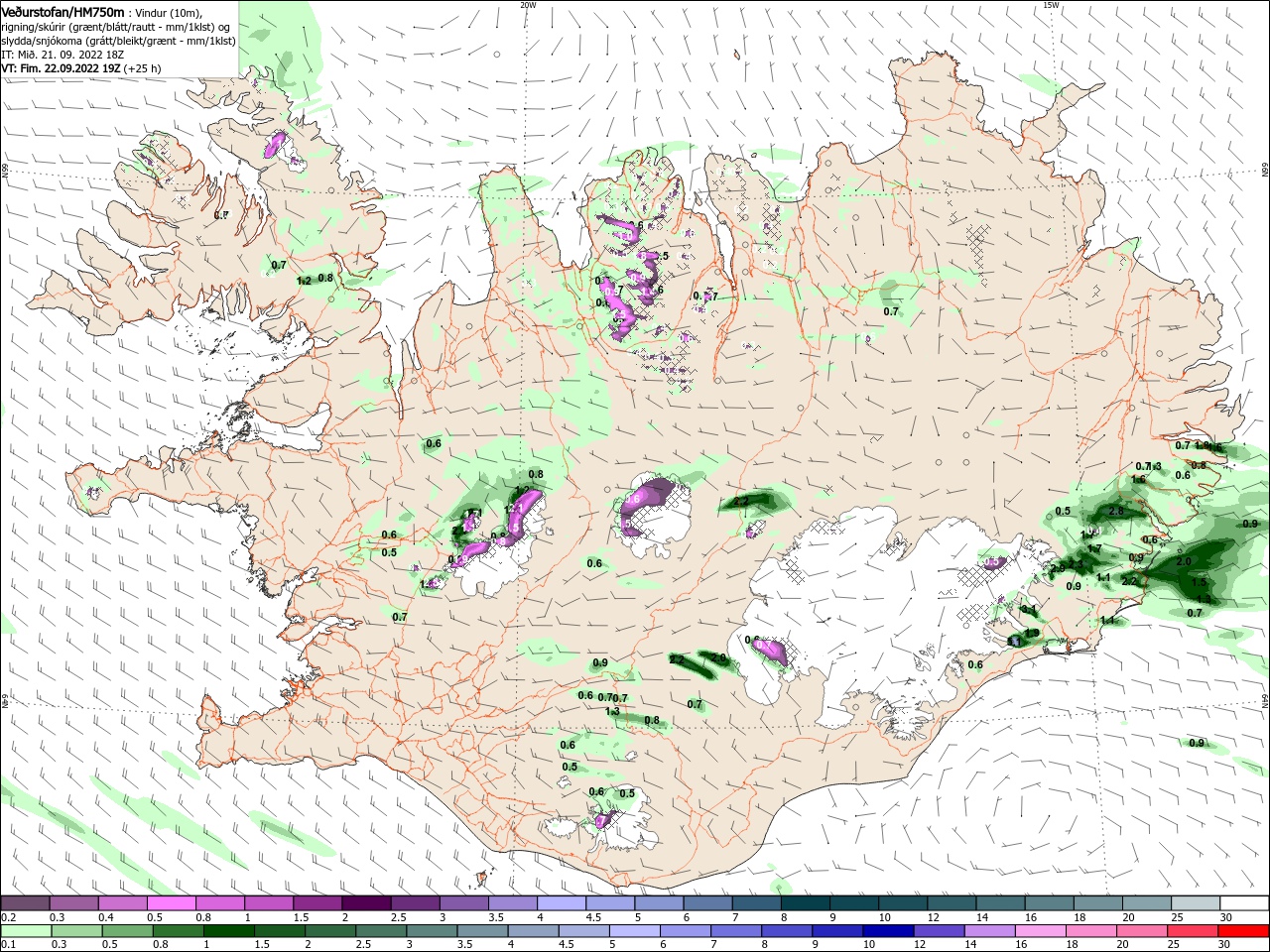The width and height of the screenshot is (1270, 952).
Task: Choose the deep navy blue 10 rain swatch
Action: pos(888,931)
